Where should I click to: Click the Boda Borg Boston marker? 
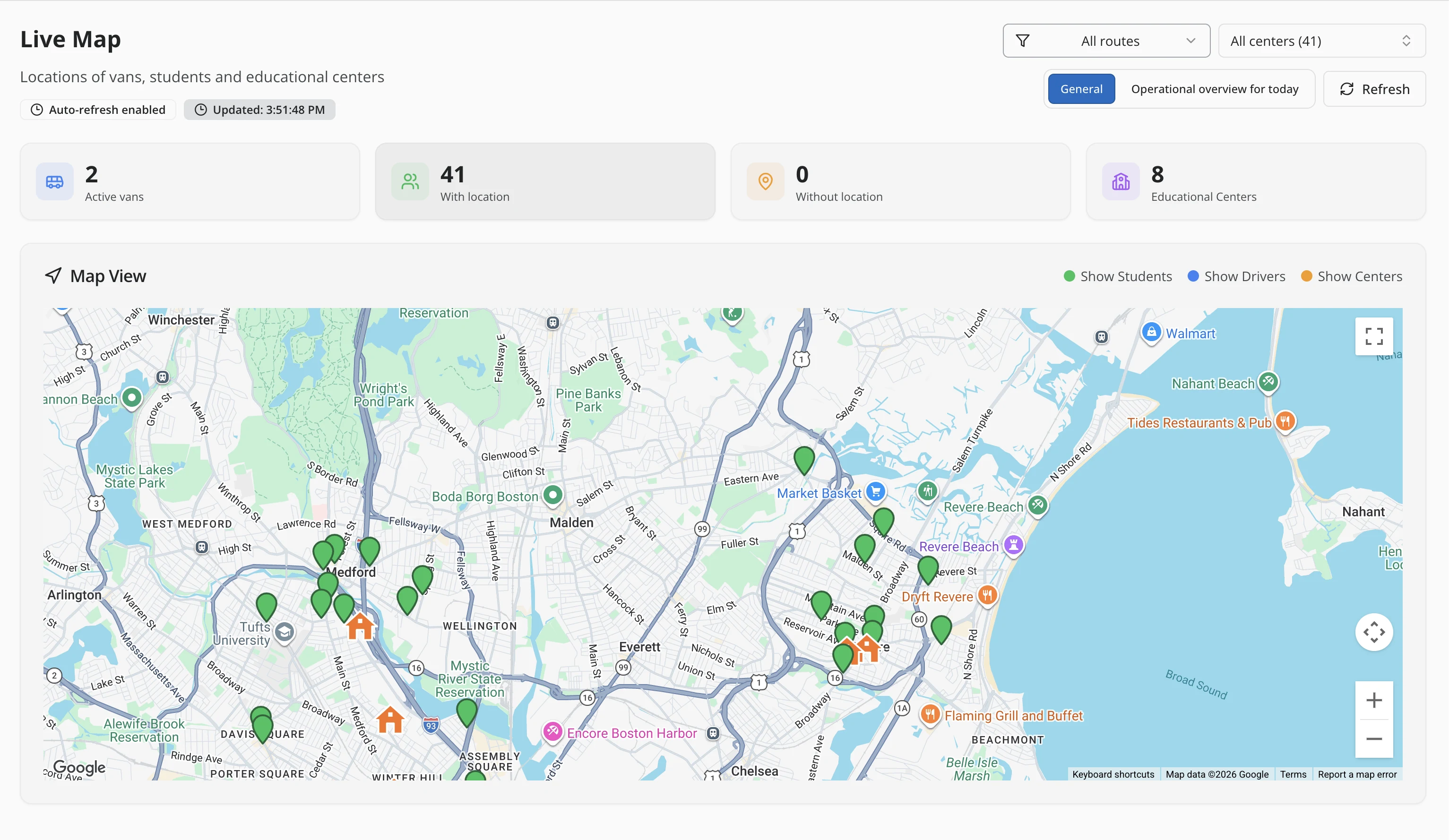click(x=552, y=495)
